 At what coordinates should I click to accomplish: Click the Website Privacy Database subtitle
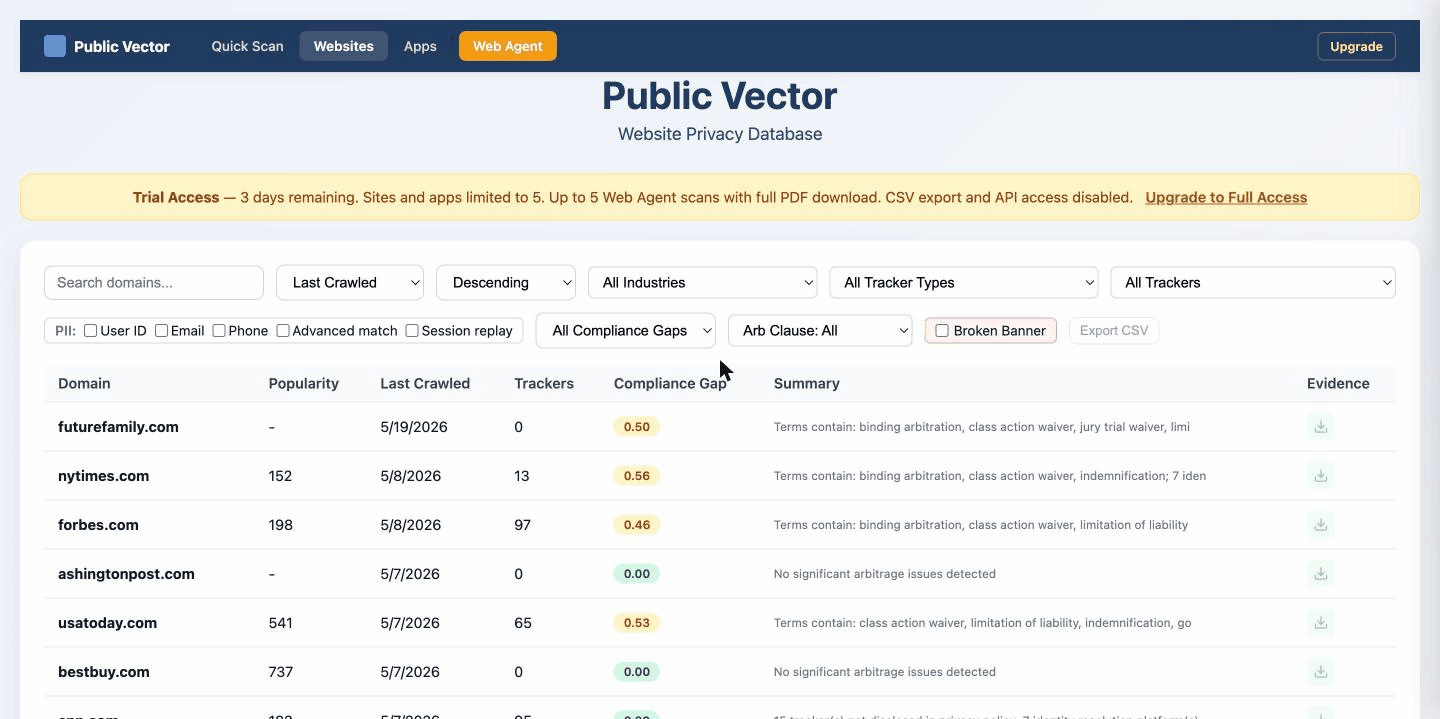(720, 134)
